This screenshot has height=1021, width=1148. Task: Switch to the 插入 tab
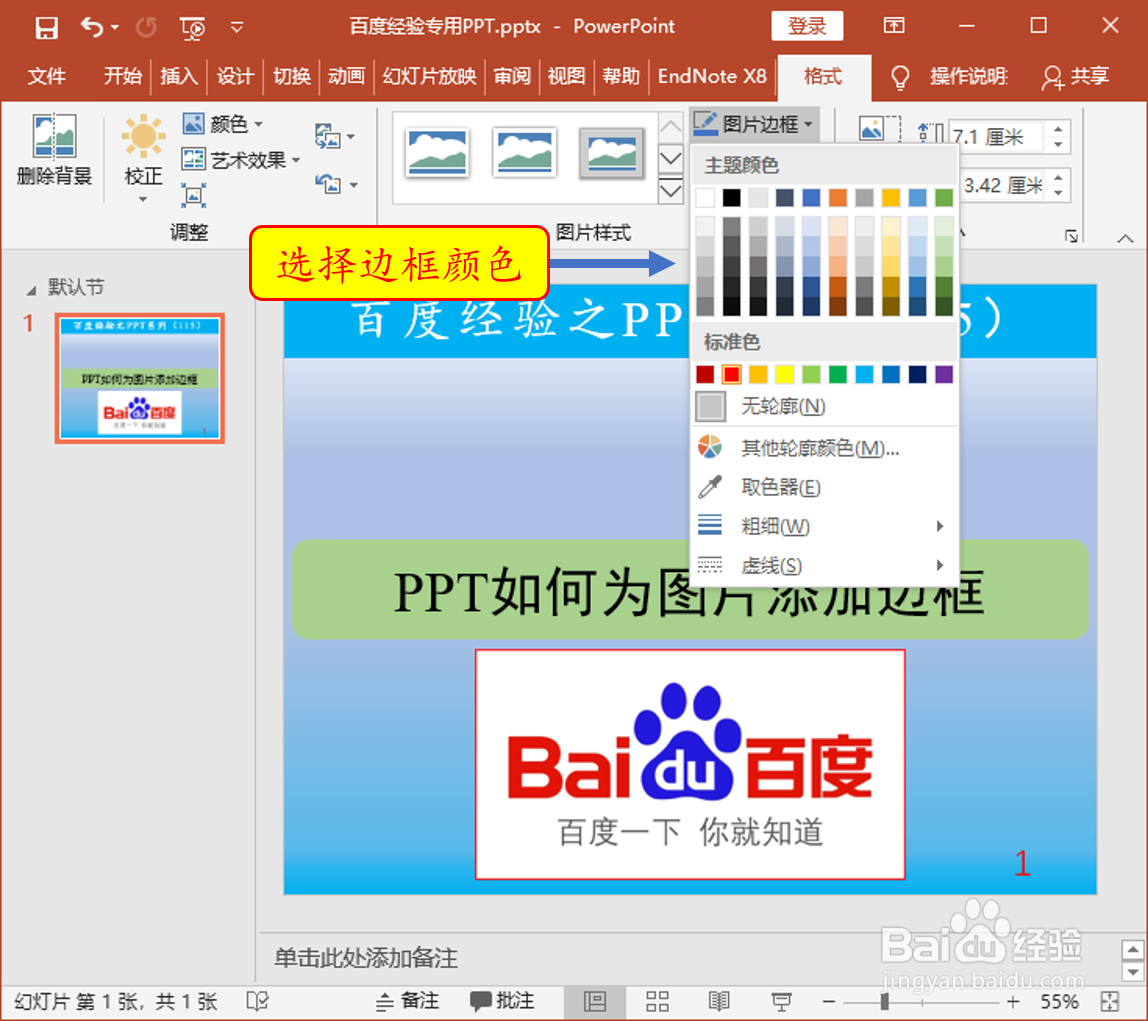pos(179,76)
